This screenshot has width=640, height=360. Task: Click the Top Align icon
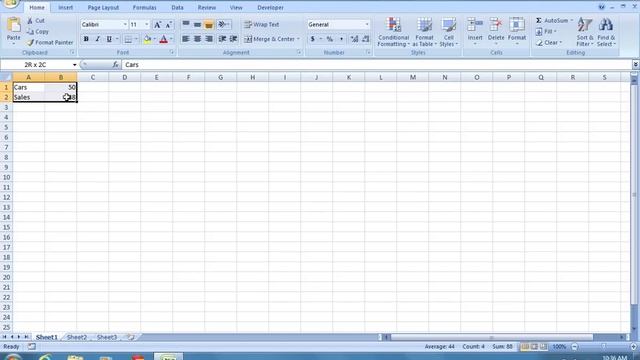186,24
